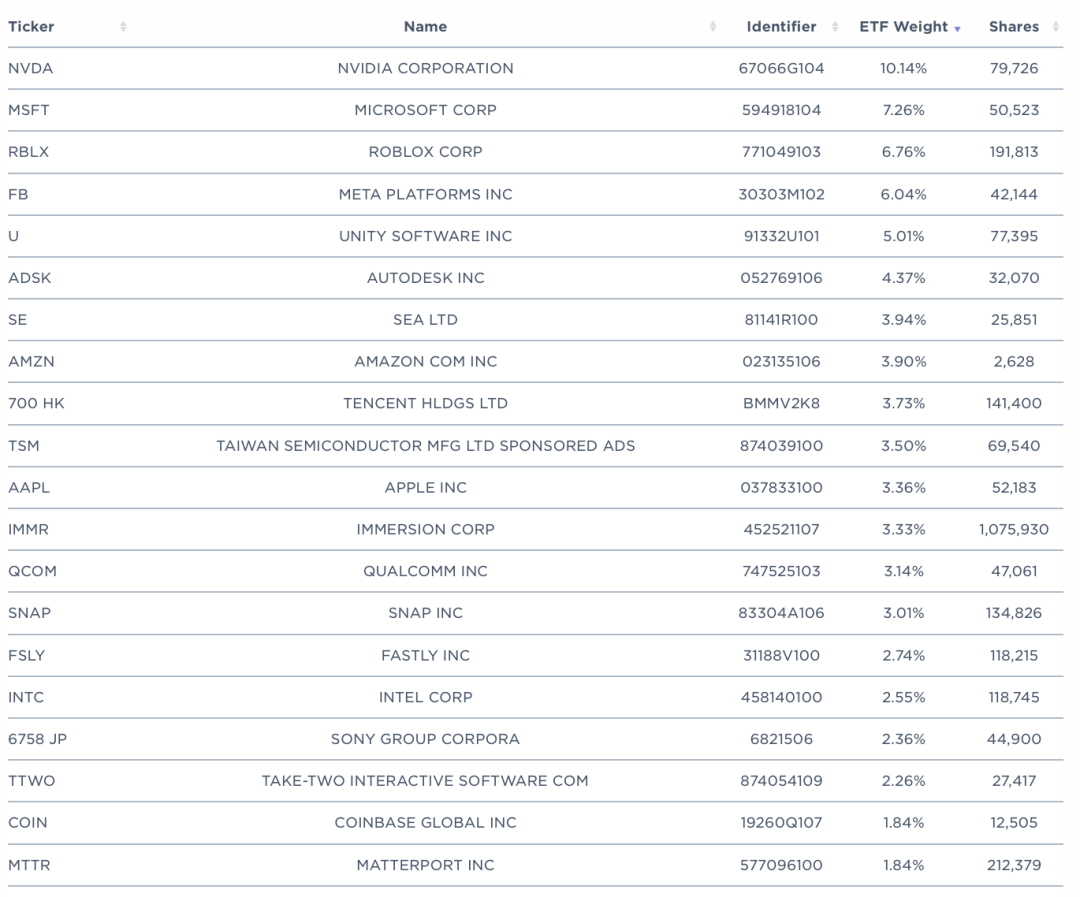Click NVIDIA CORPORATION name

(x=425, y=69)
